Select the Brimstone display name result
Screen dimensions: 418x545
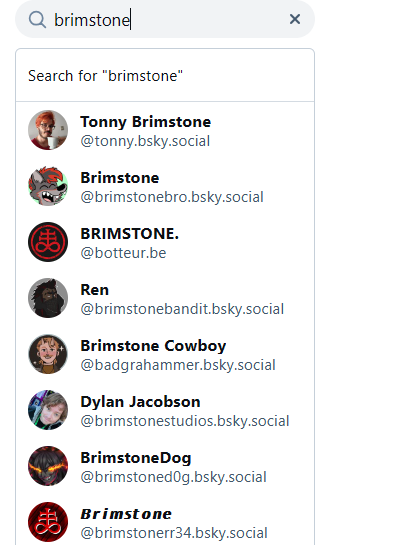tap(120, 178)
